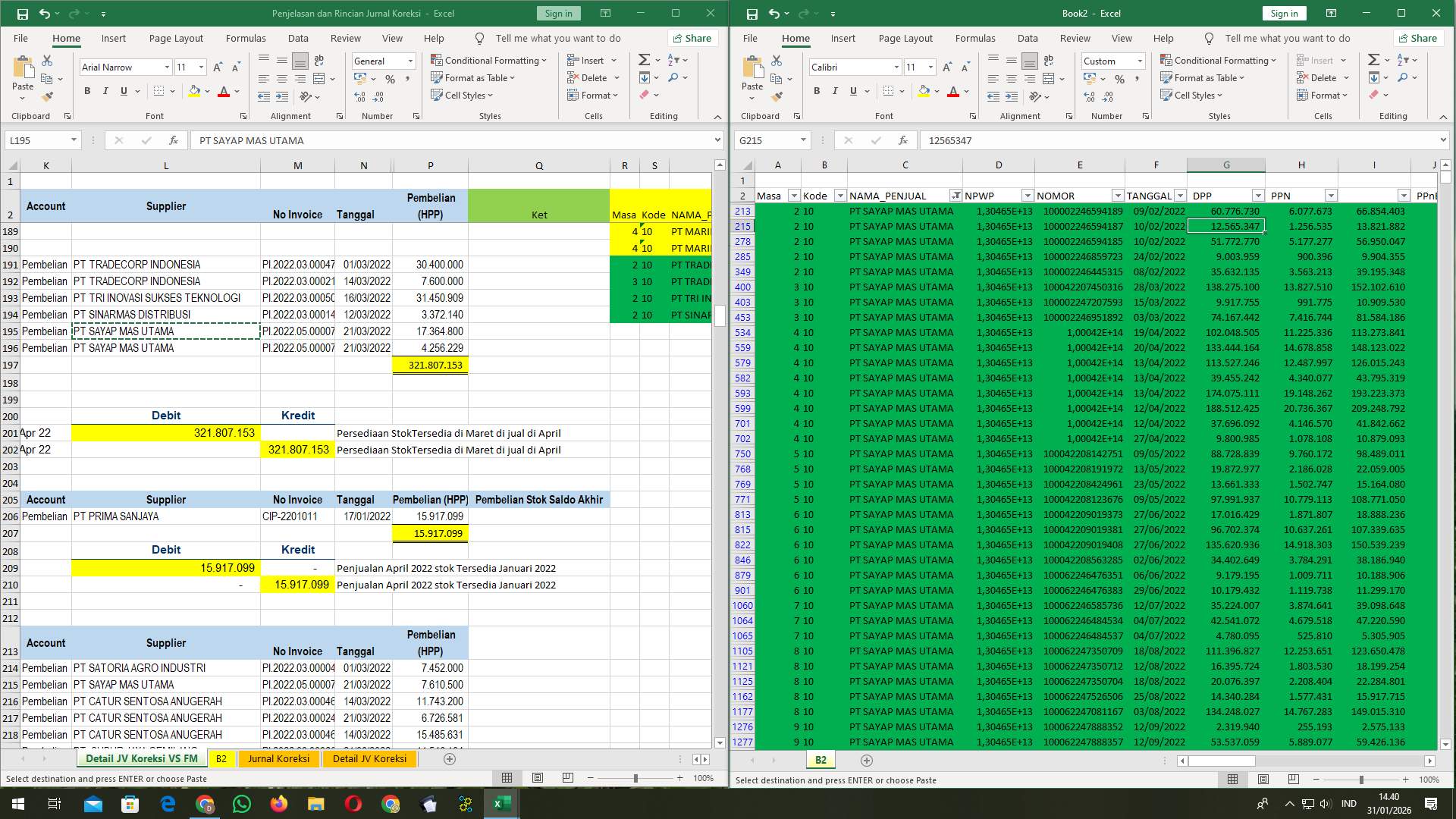The image size is (1456, 819).
Task: Open Conditional Formatting in the left workbook
Action: pos(489,60)
